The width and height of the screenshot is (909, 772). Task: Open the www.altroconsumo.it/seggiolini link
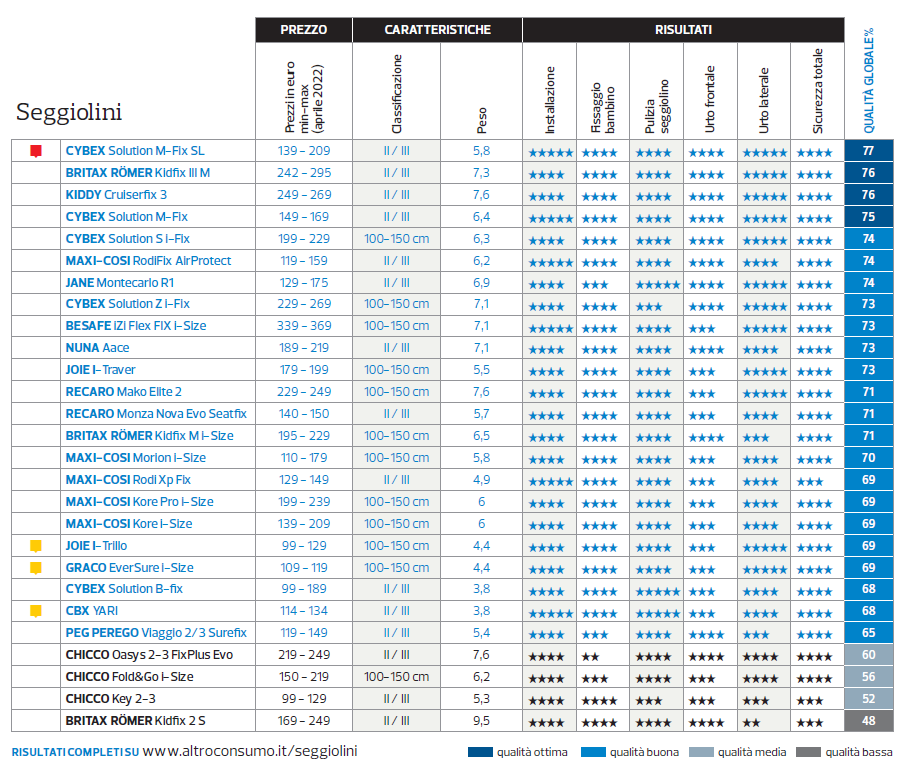click(250, 751)
